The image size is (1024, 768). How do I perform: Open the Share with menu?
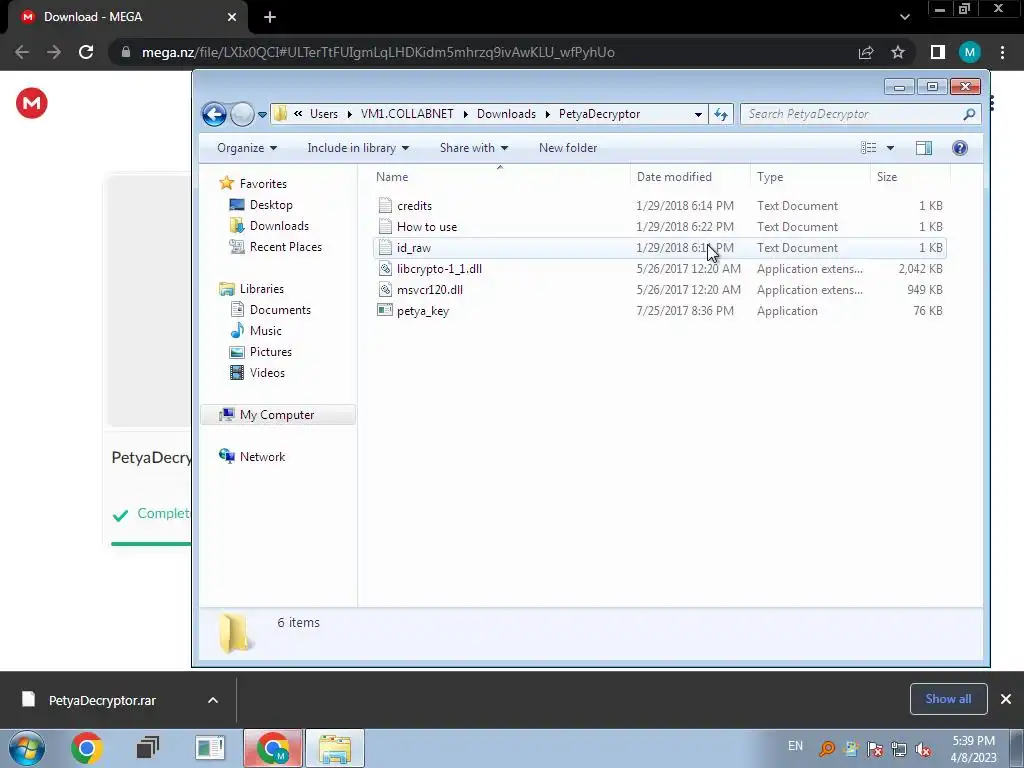[473, 148]
